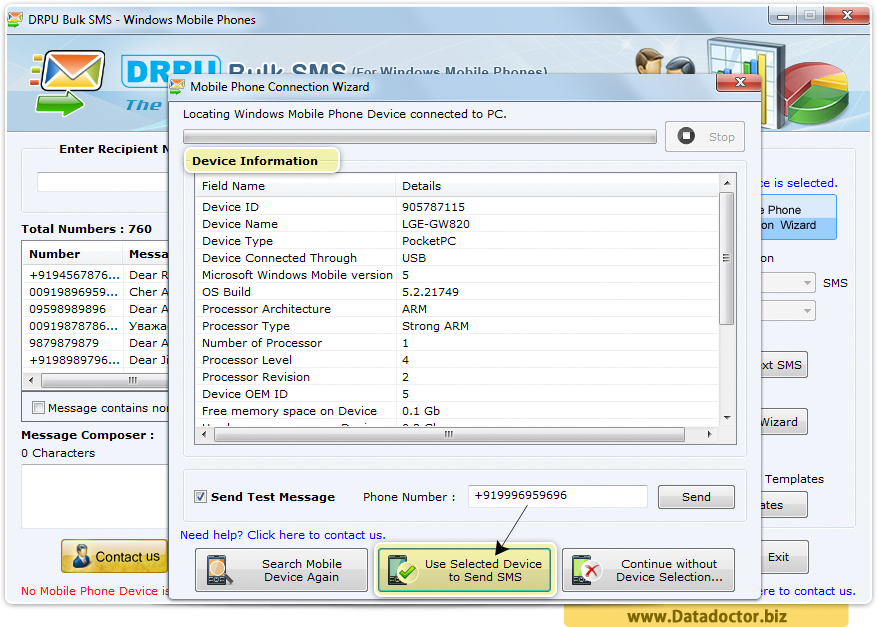Uncheck the Send Test Message checkbox

(200, 496)
